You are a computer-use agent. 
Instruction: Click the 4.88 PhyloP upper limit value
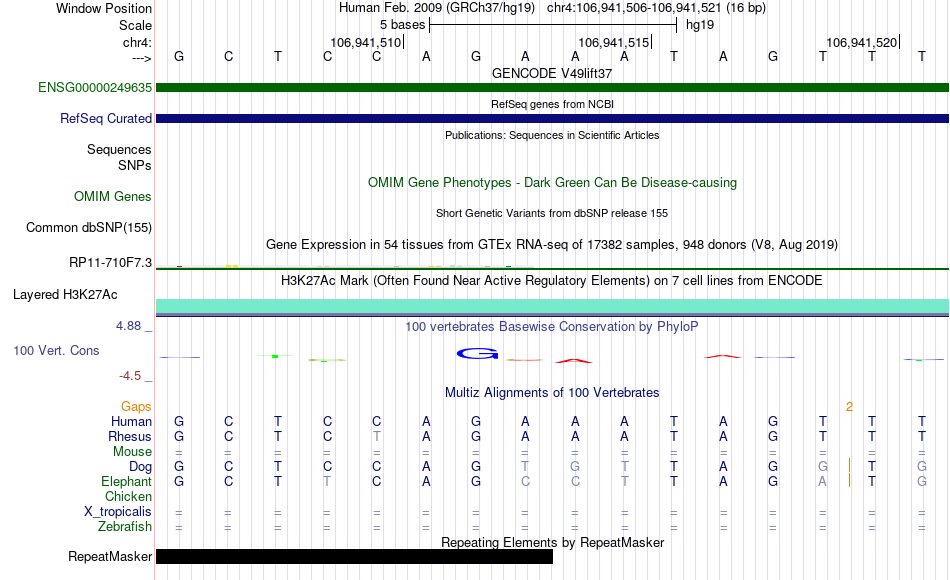point(128,326)
